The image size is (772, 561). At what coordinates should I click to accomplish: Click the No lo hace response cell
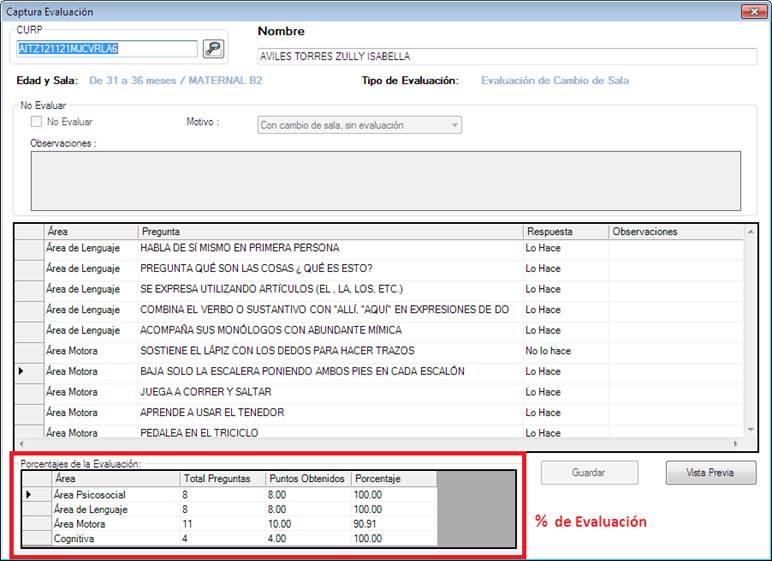pyautogui.click(x=566, y=351)
